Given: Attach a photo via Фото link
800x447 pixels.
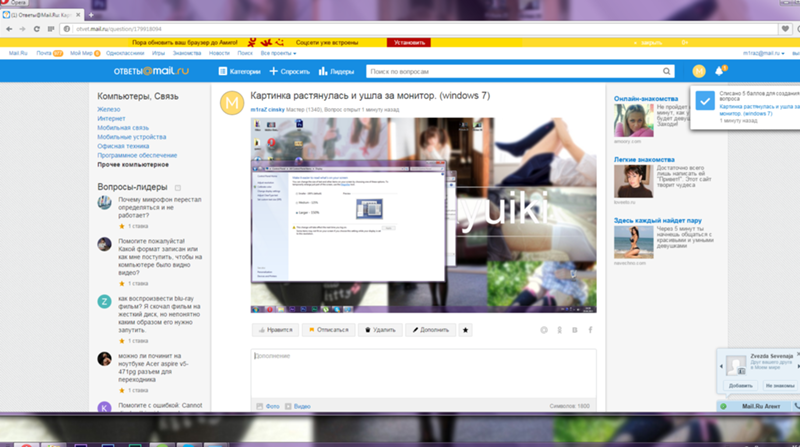Looking at the screenshot, I should point(268,407).
